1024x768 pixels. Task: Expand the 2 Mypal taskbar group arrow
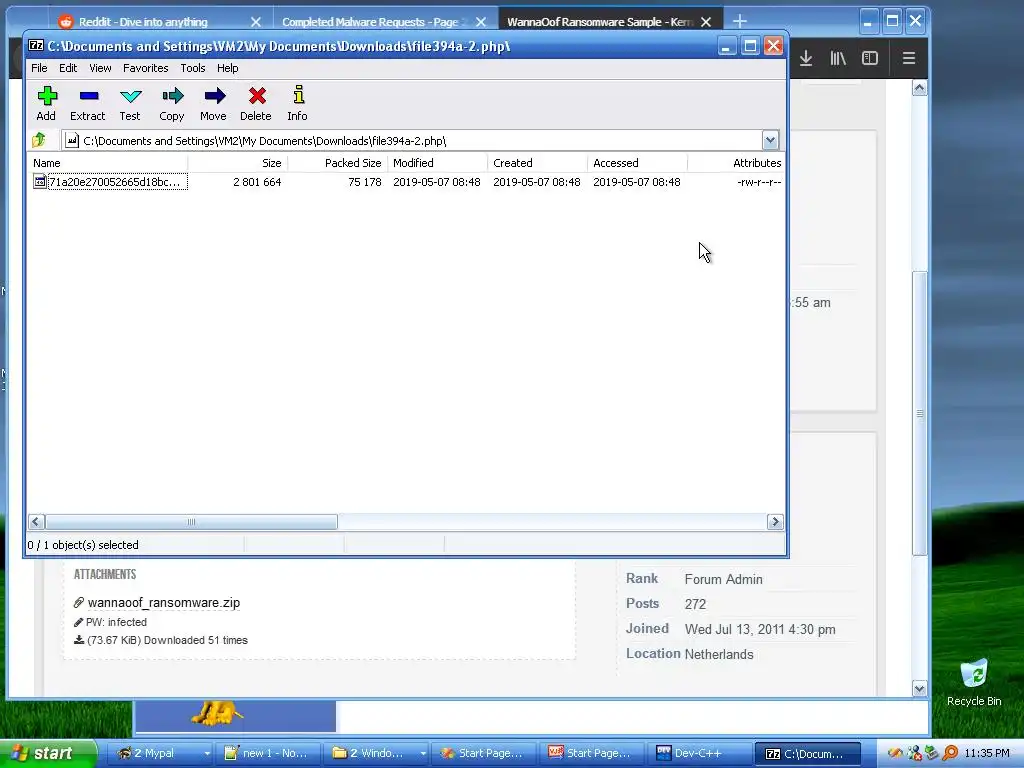pos(207,753)
